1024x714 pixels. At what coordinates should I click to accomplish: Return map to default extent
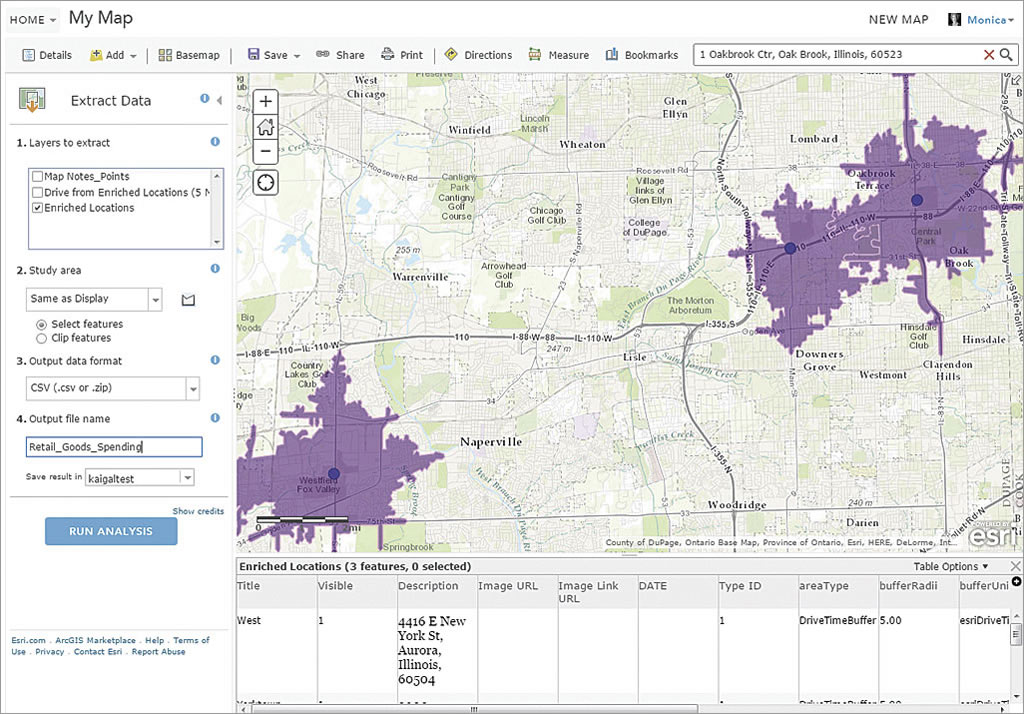(x=265, y=127)
